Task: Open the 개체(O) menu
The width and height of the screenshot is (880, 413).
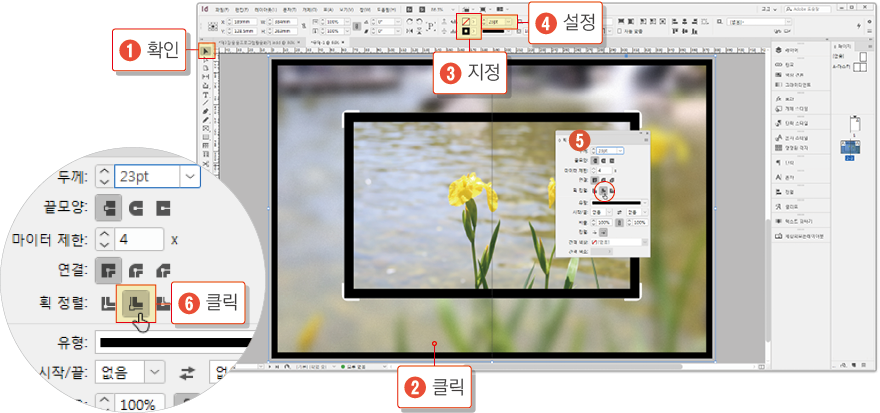Action: [x=309, y=10]
